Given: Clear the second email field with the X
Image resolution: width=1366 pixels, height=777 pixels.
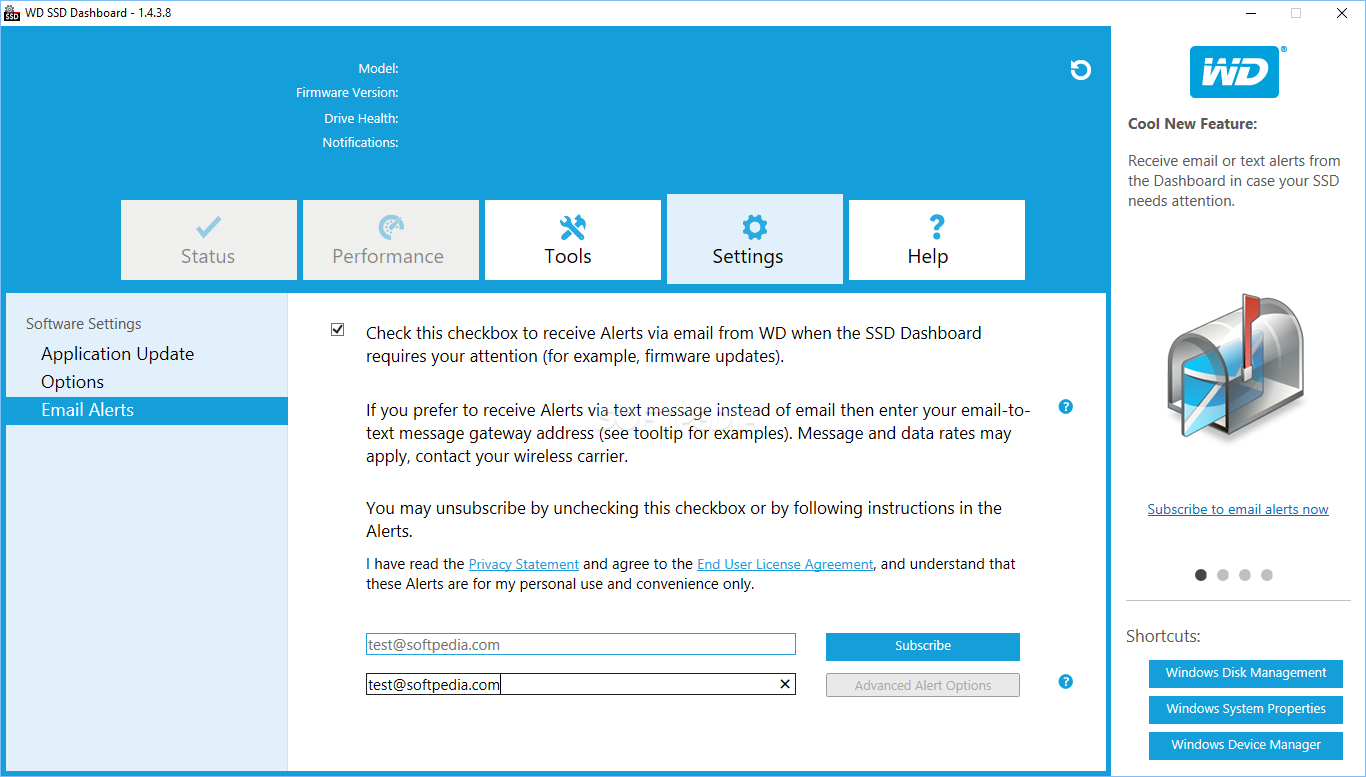Looking at the screenshot, I should click(x=785, y=685).
